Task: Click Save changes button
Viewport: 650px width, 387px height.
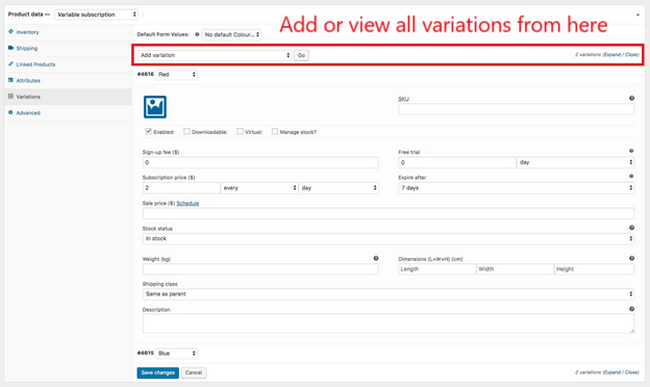Action: 158,373
